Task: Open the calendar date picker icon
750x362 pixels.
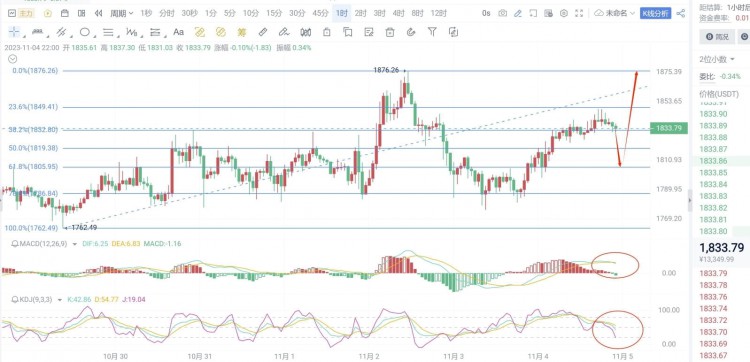Action: coord(65,13)
